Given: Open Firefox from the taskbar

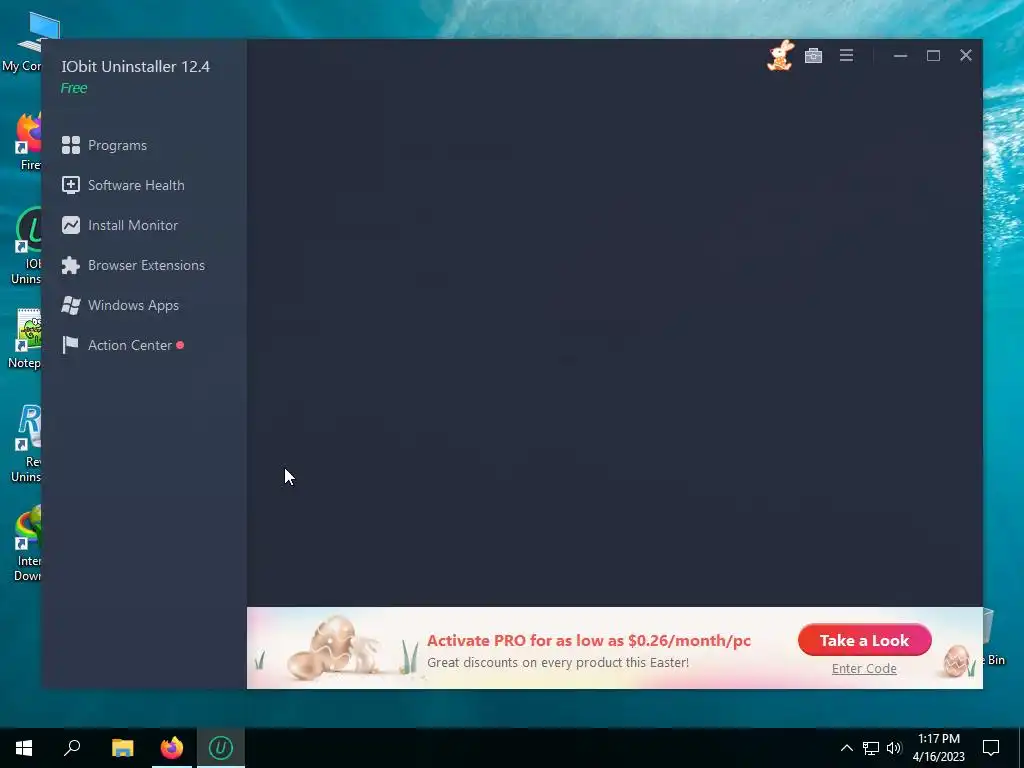Looking at the screenshot, I should [172, 748].
